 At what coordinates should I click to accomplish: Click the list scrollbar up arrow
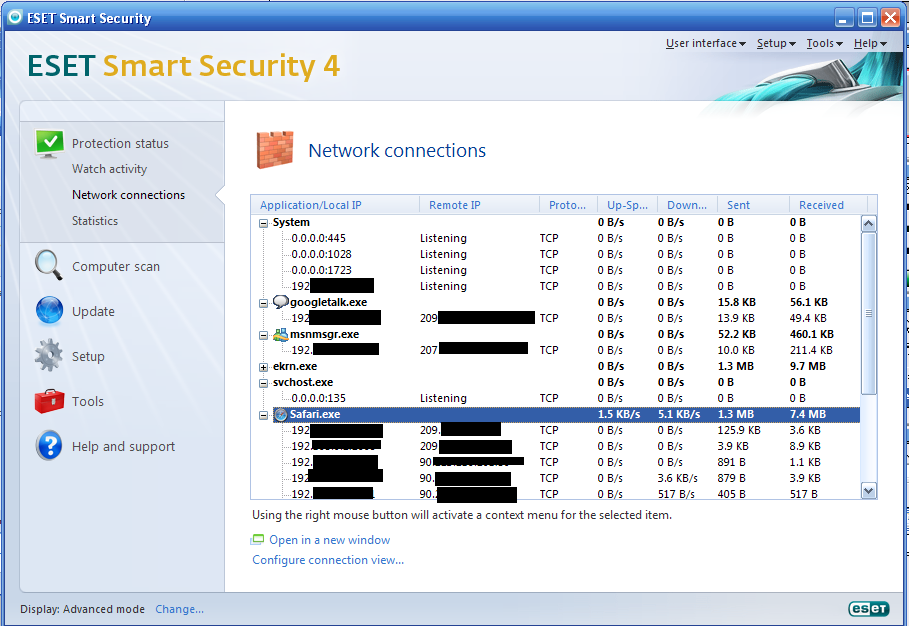(868, 224)
